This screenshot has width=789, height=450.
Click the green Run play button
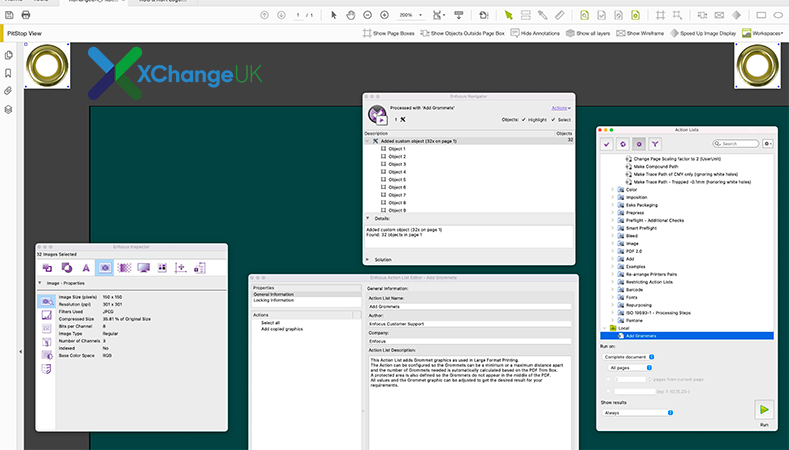[x=764, y=410]
